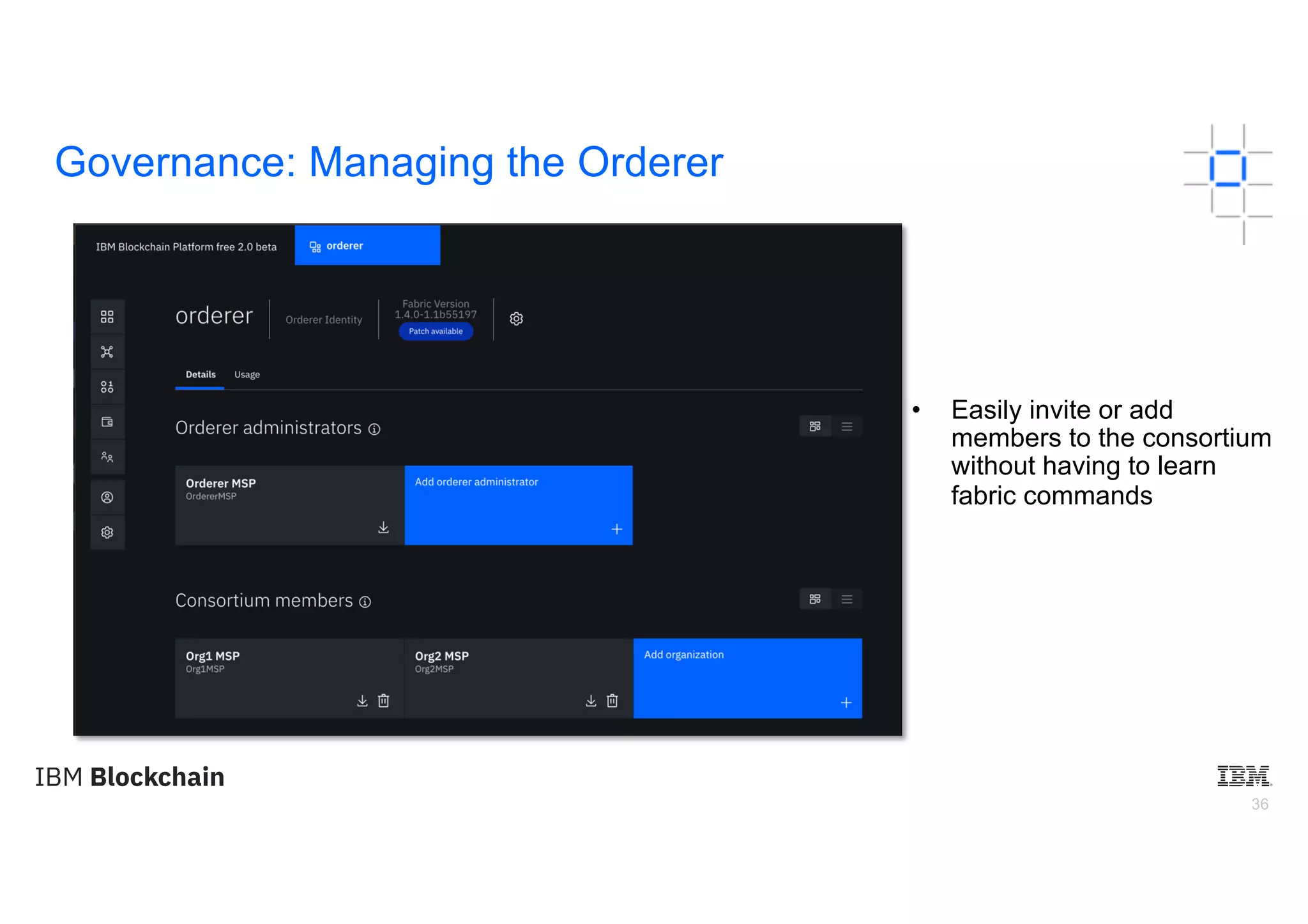Switch Consortium members to tile view
1308x924 pixels.
click(x=815, y=599)
